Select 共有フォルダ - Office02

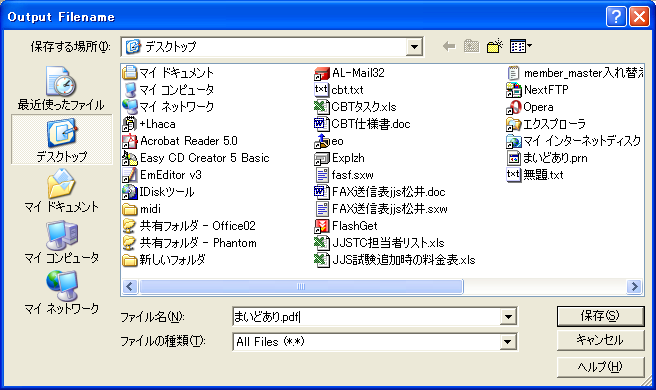189,226
